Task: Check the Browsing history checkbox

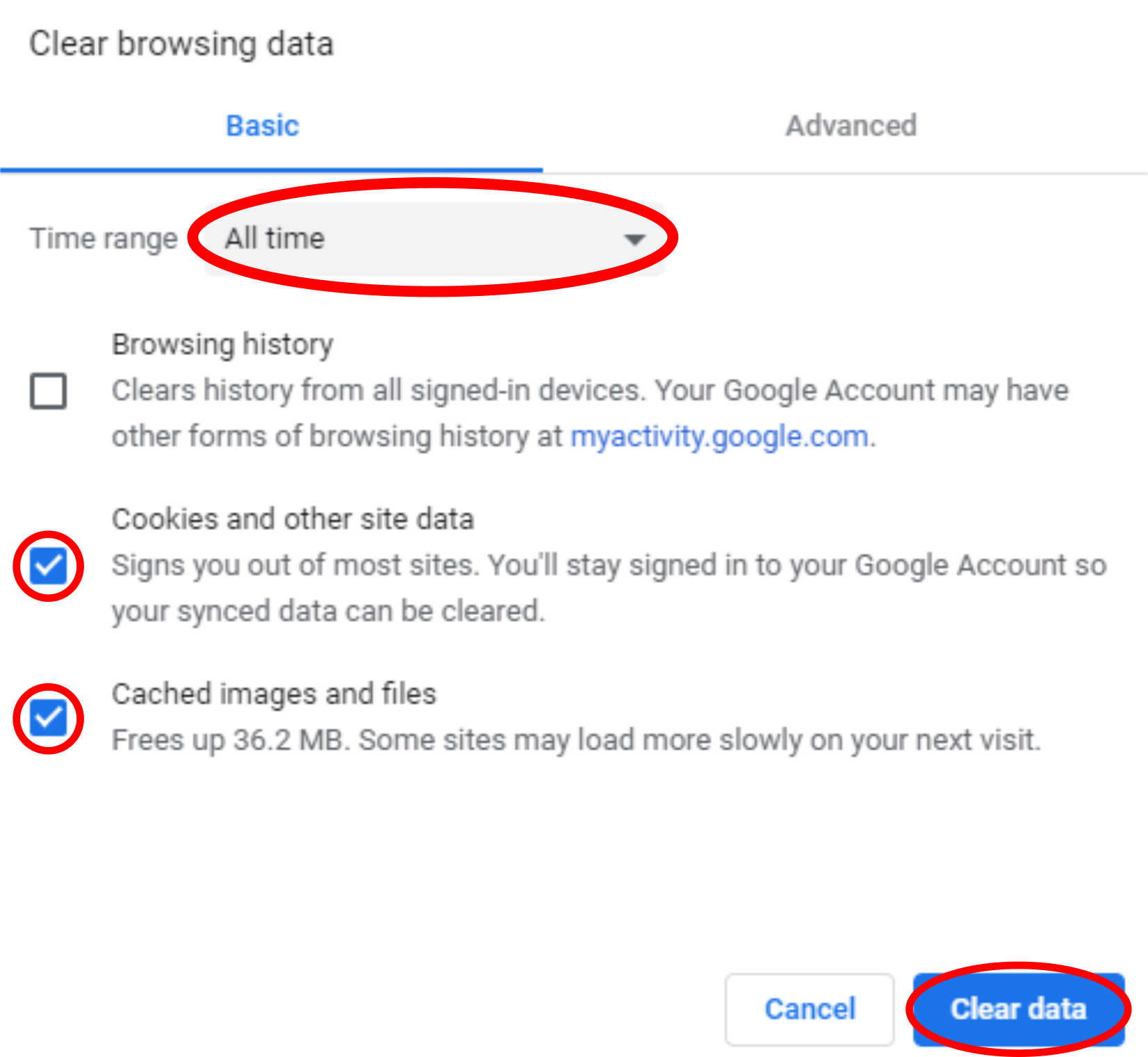Action: point(48,391)
